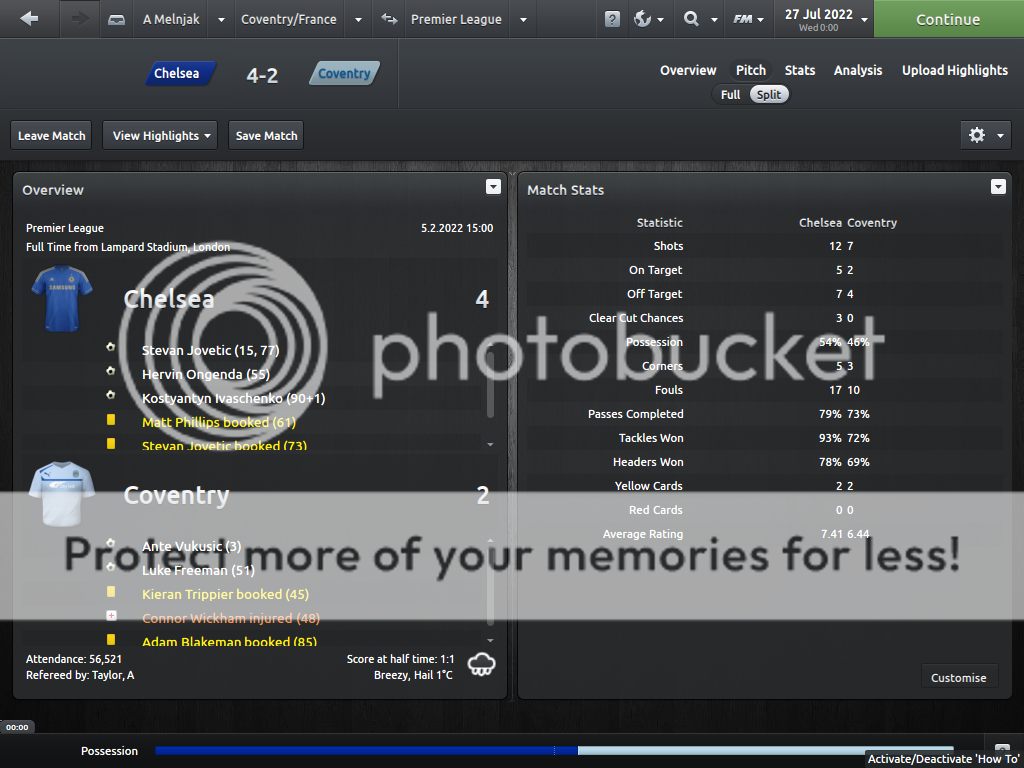Open the View Highlights dropdown
The image size is (1024, 768).
pos(162,135)
